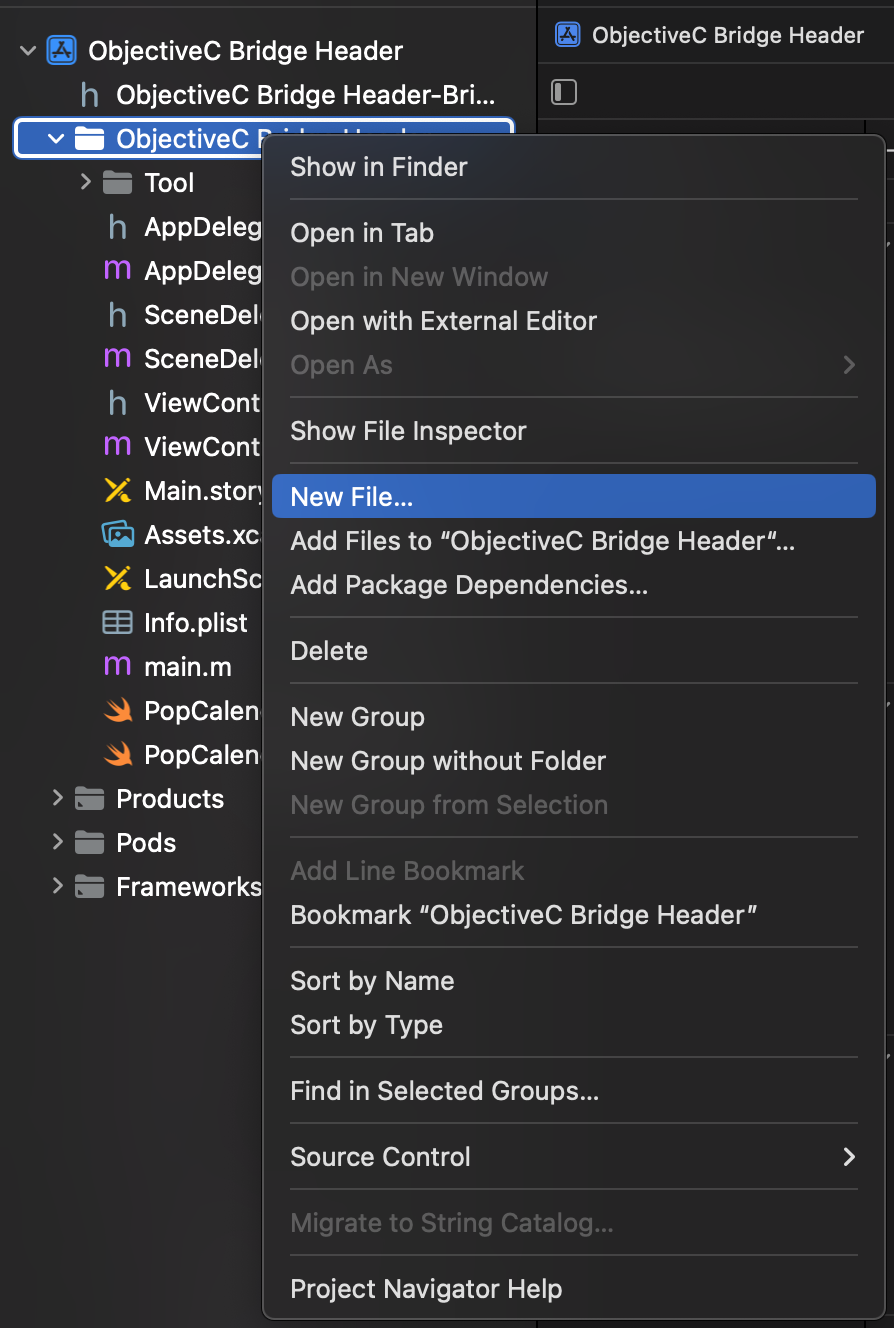Choose Add Package Dependencies...
894x1328 pixels.
click(573, 585)
